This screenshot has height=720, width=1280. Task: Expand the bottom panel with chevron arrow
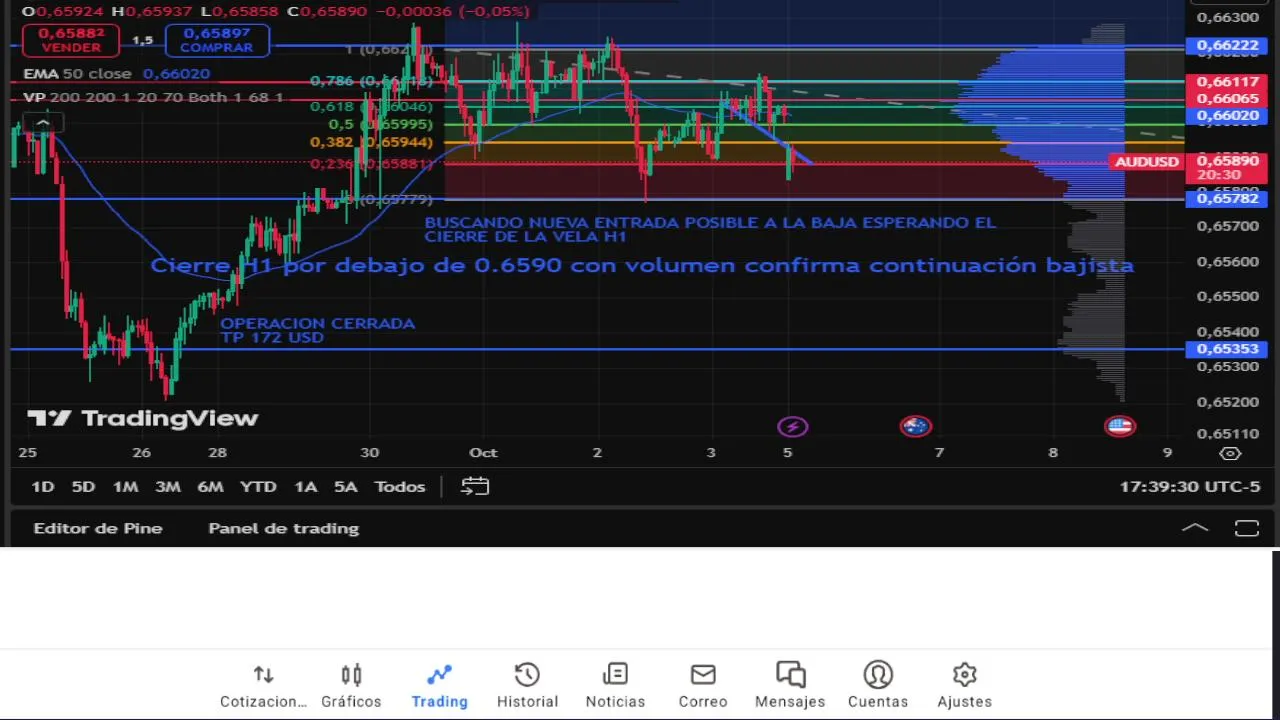pos(1195,528)
